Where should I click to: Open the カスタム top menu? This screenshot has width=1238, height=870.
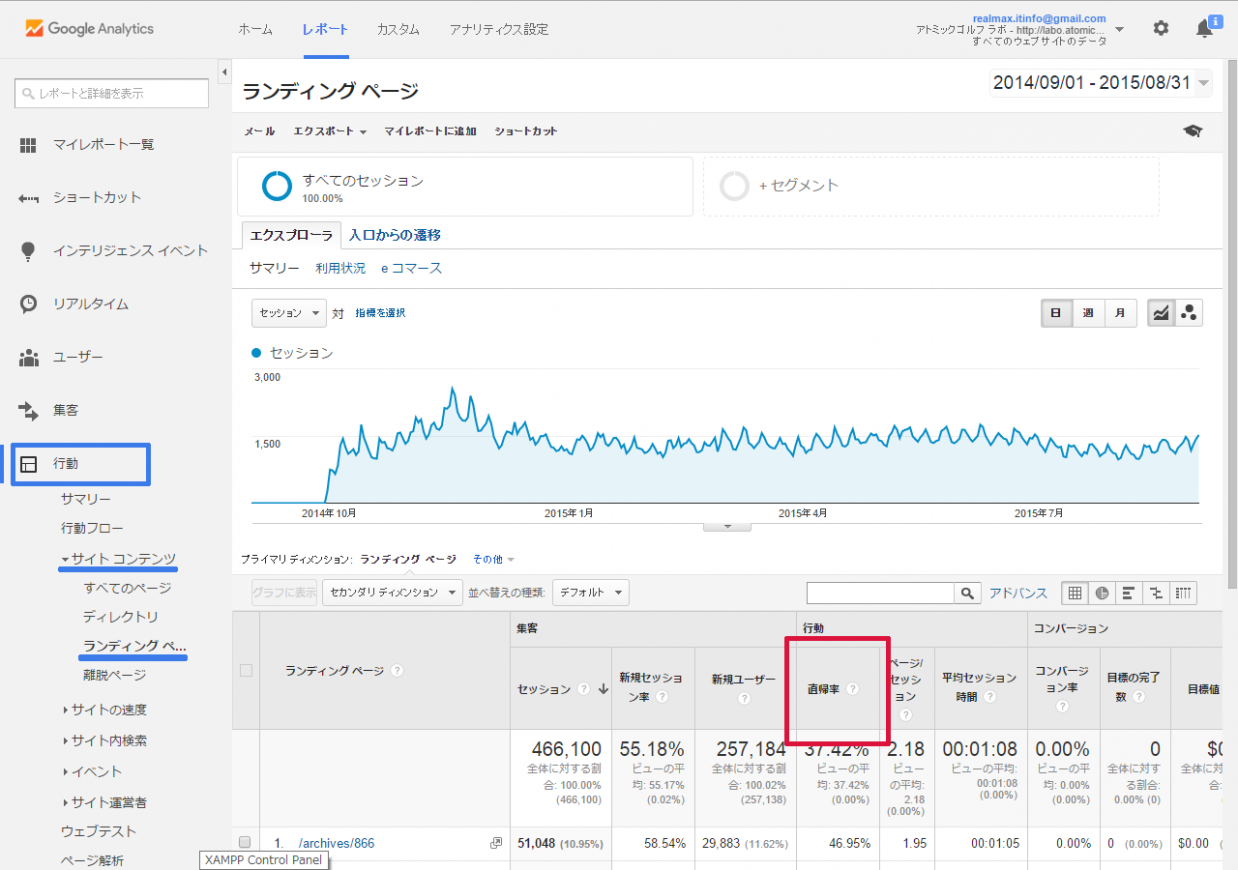pos(398,29)
